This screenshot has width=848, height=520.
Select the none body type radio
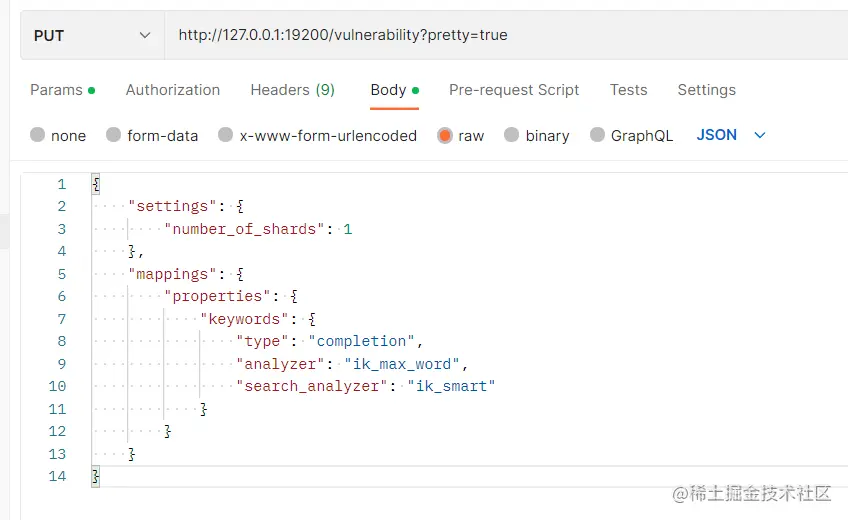point(38,136)
